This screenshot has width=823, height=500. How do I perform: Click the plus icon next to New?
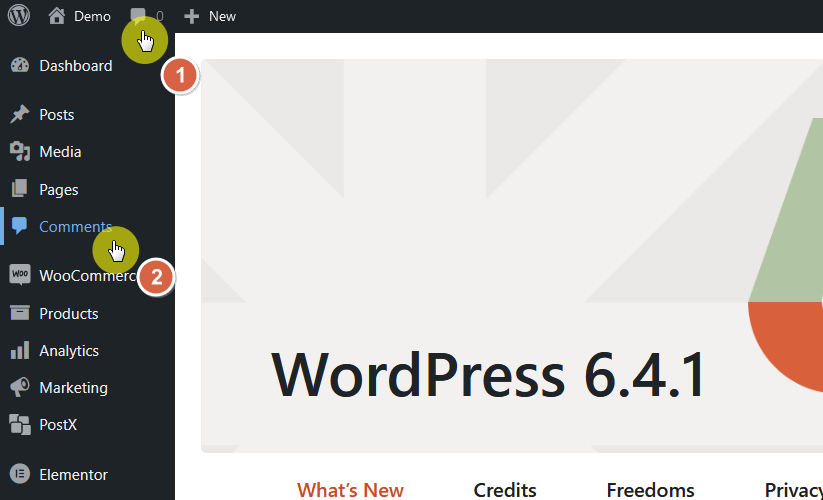tap(192, 16)
